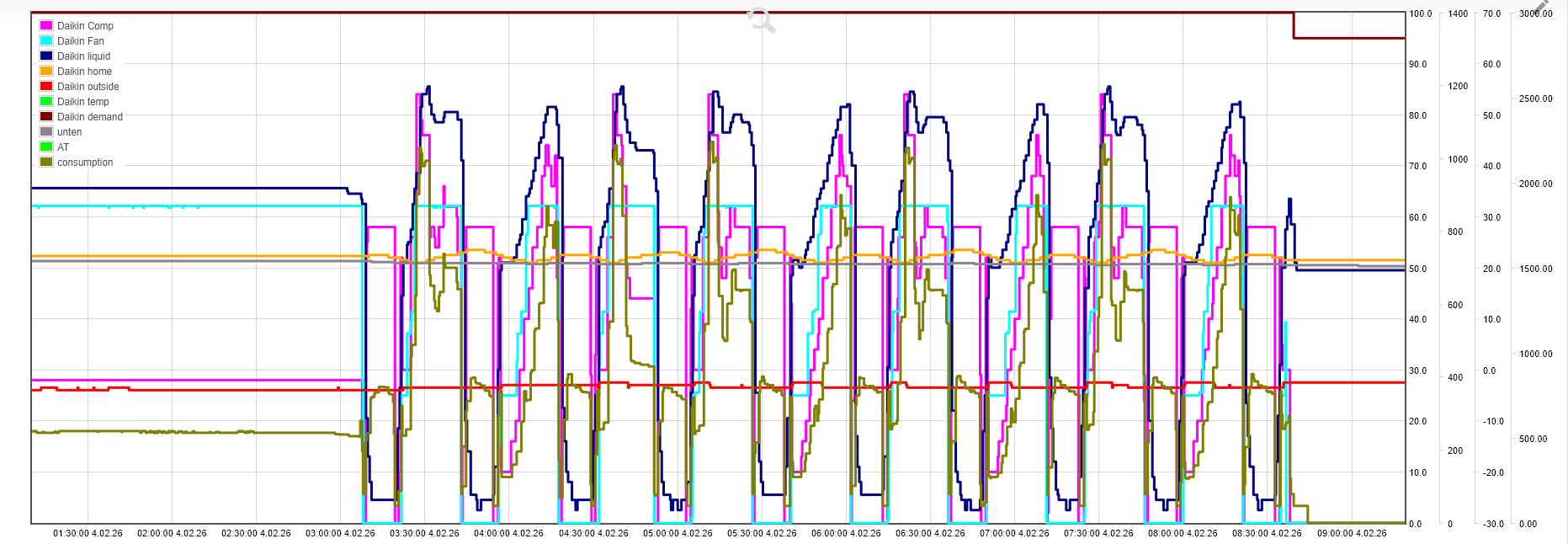This screenshot has width=1568, height=544.
Task: Toggle the Daikin Comp series in the legend
Action: click(85, 26)
